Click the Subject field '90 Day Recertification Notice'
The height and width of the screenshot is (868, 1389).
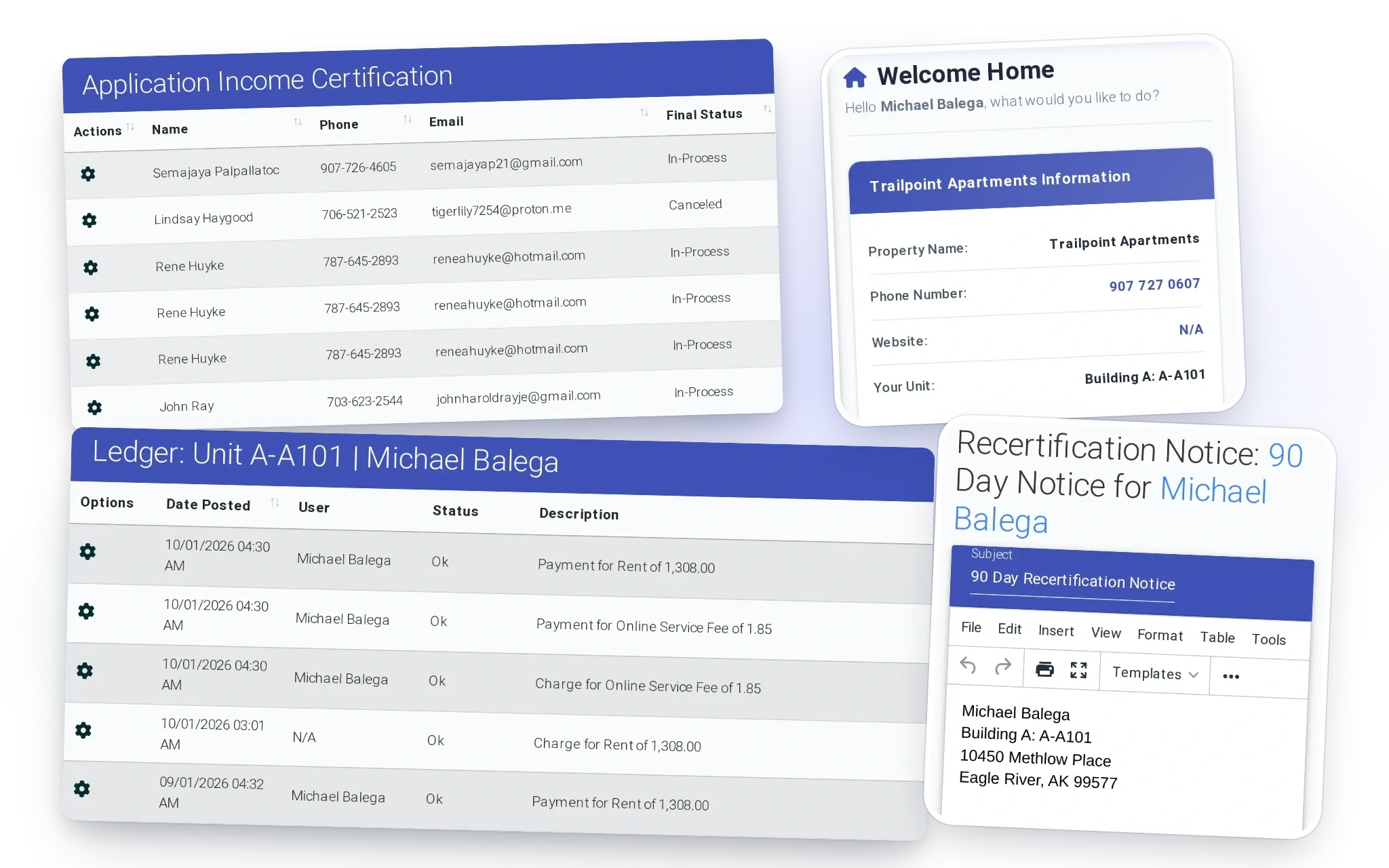point(1073,580)
